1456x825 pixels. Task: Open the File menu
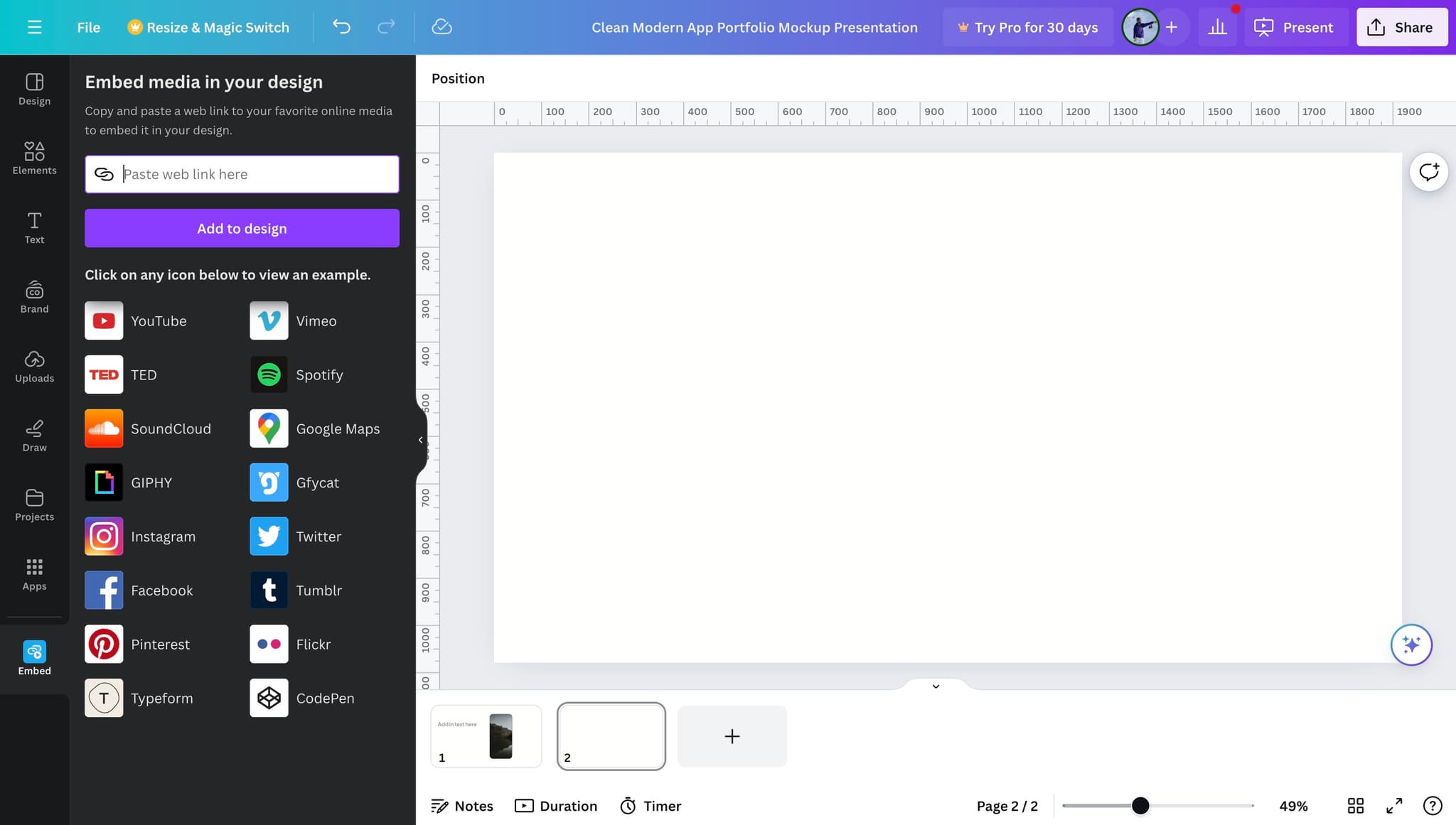point(88,27)
